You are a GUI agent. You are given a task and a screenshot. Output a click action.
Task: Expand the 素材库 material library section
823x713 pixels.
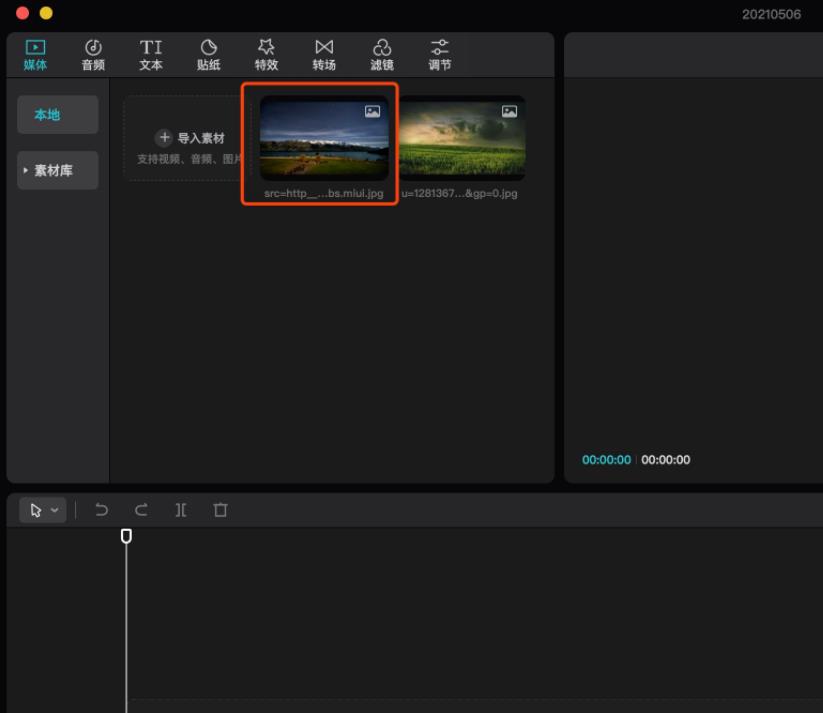pyautogui.click(x=58, y=171)
